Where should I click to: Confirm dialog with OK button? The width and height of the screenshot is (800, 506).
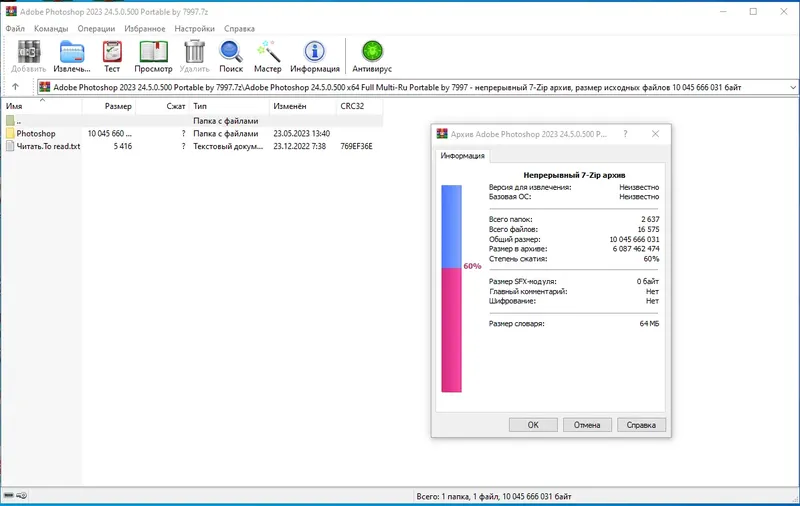click(533, 424)
